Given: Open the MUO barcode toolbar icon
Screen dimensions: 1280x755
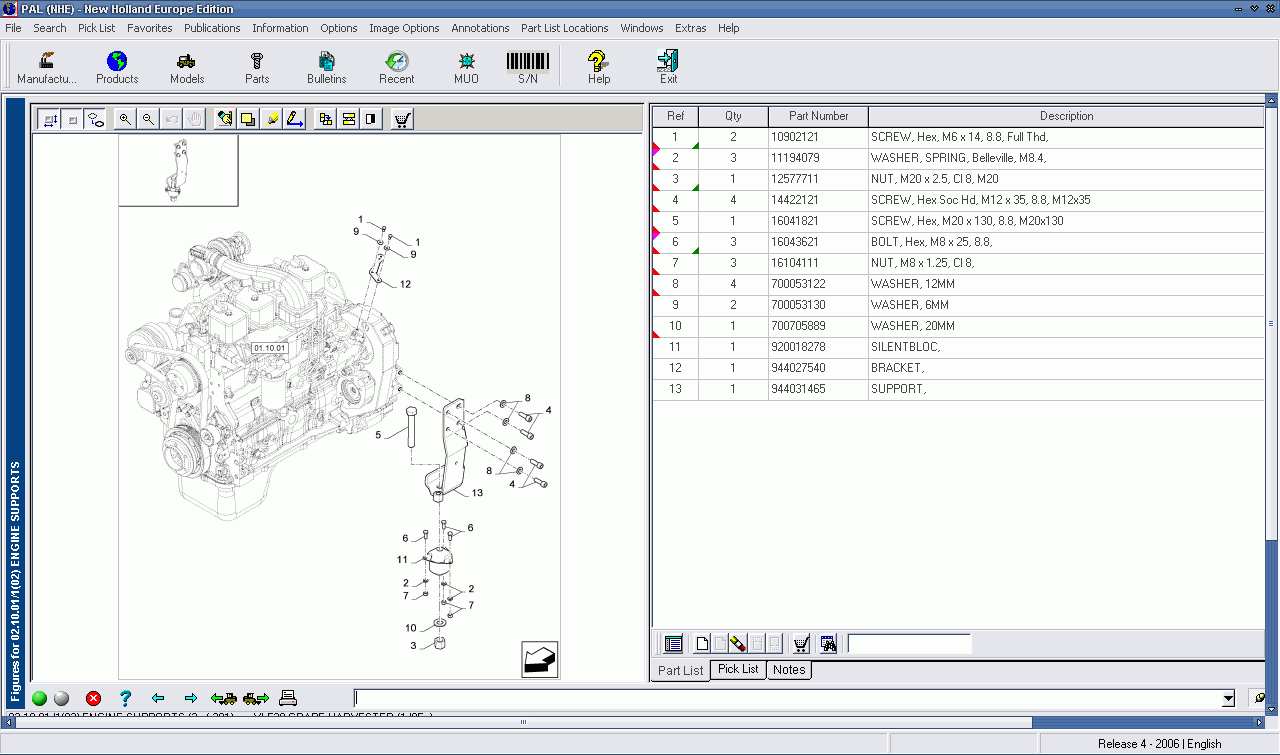Looking at the screenshot, I should (466, 66).
